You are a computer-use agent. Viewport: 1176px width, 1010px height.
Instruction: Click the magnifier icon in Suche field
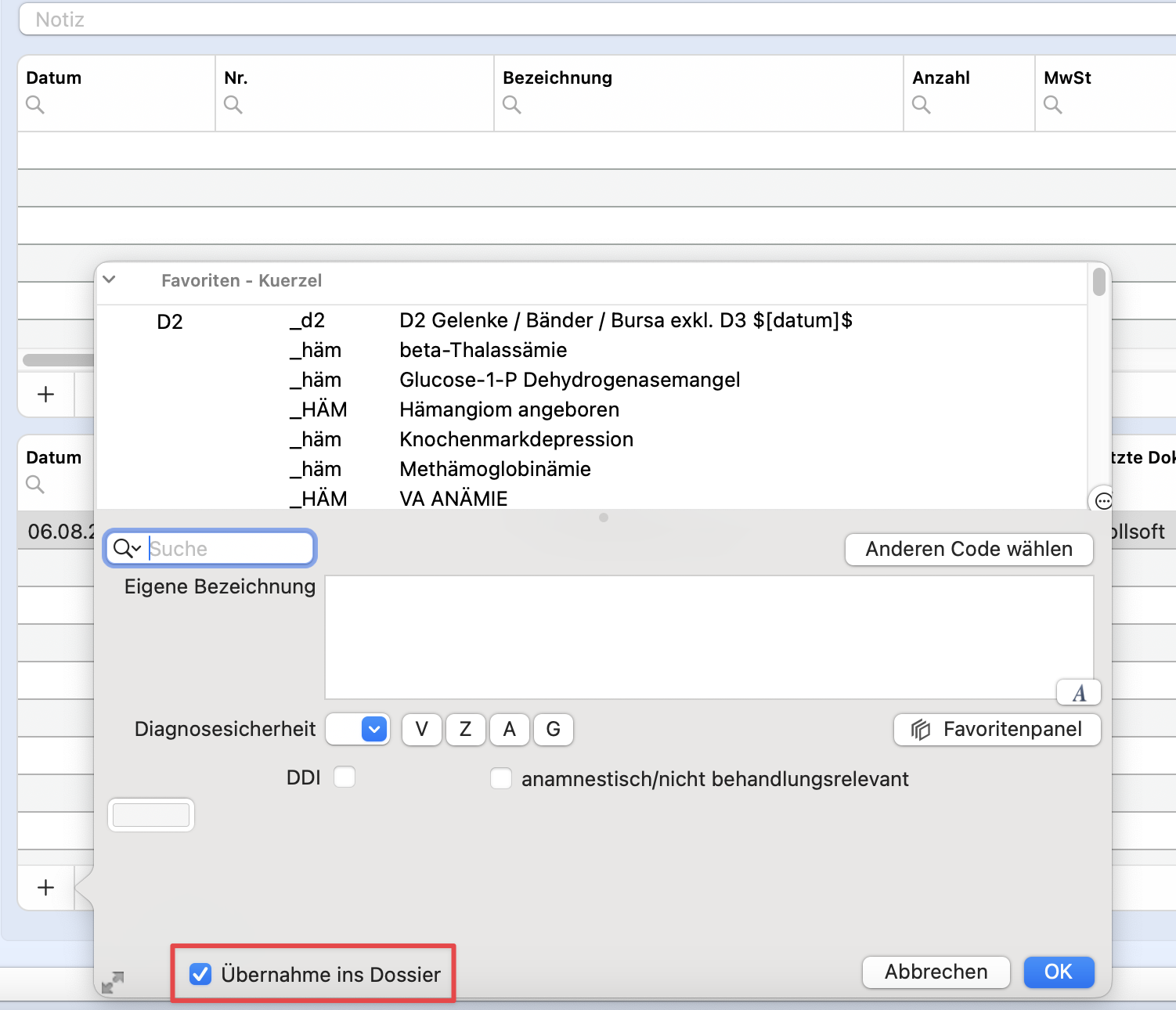126,548
